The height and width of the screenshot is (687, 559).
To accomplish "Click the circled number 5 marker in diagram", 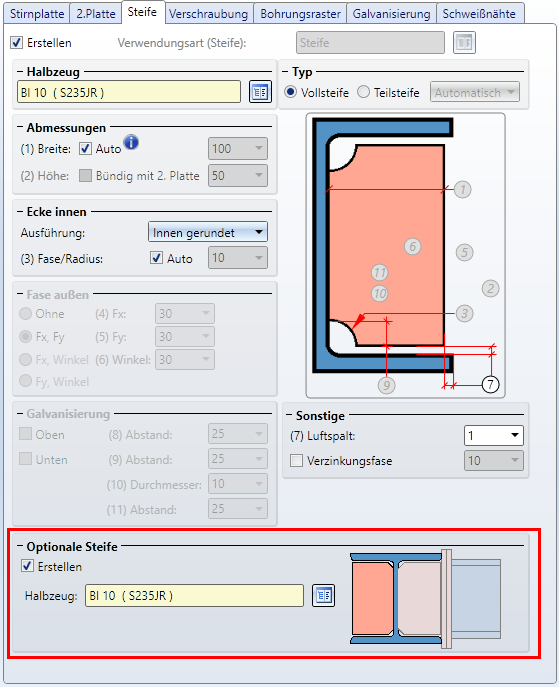I will 464,252.
